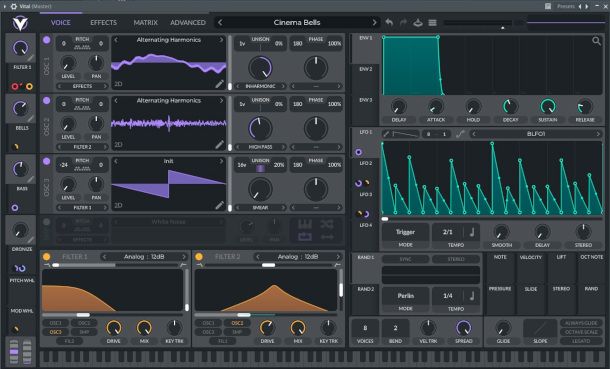Next Filter 1 Analog 12dB type arrow
Screen dimensions: 610x369
[x=184, y=257]
